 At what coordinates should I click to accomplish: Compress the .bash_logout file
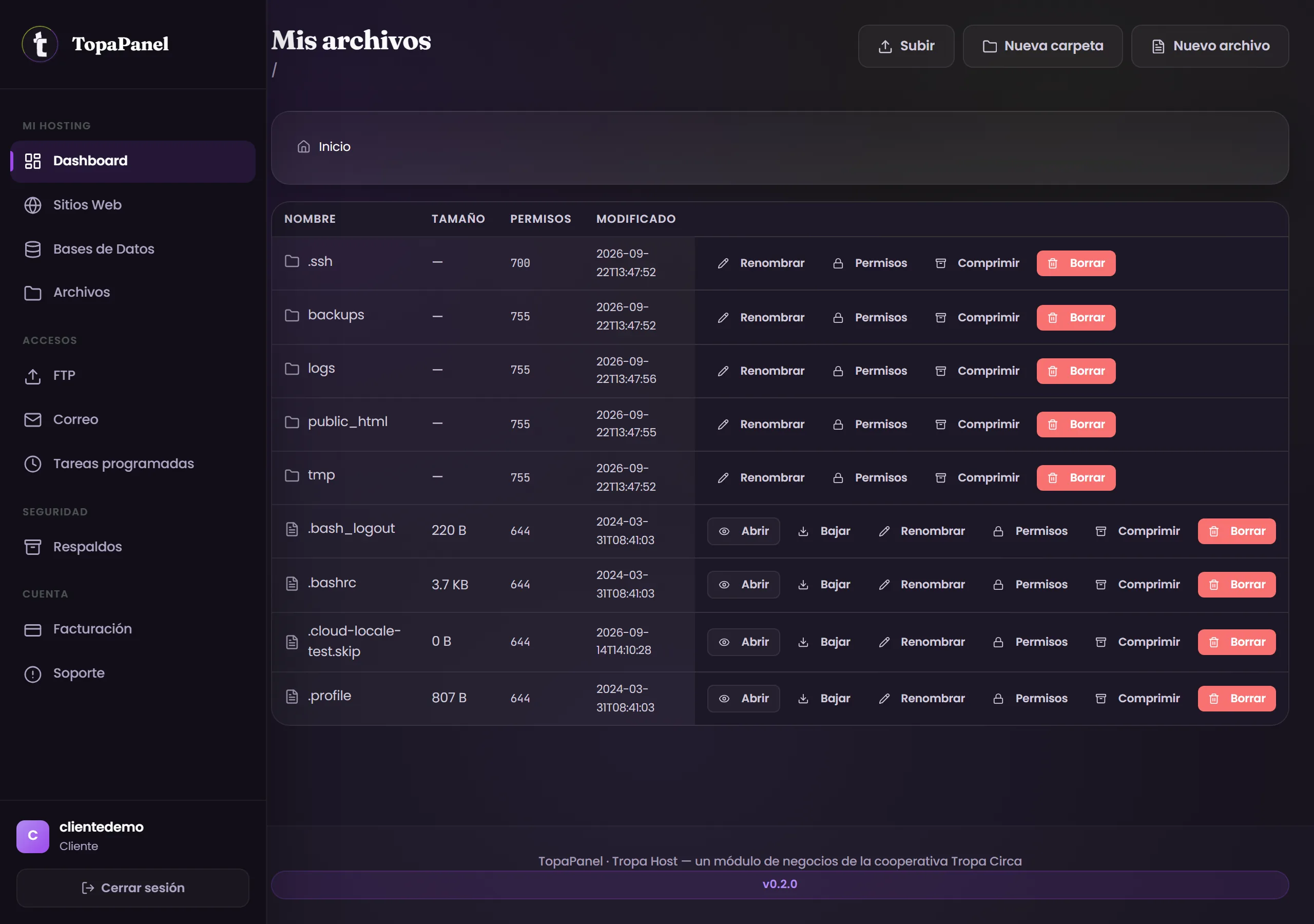[x=1138, y=531]
